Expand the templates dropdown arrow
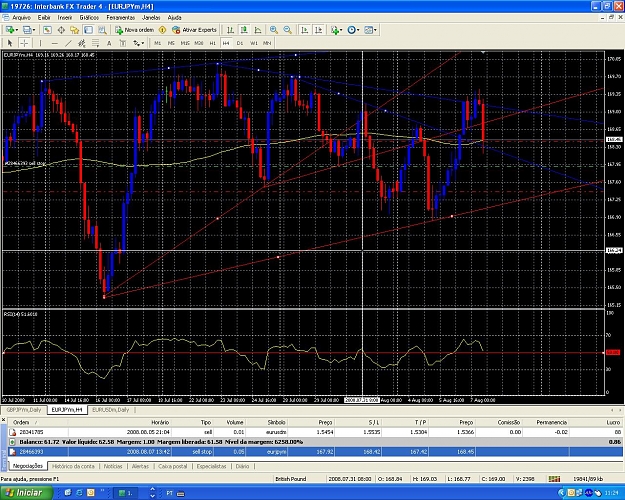 tap(375, 30)
